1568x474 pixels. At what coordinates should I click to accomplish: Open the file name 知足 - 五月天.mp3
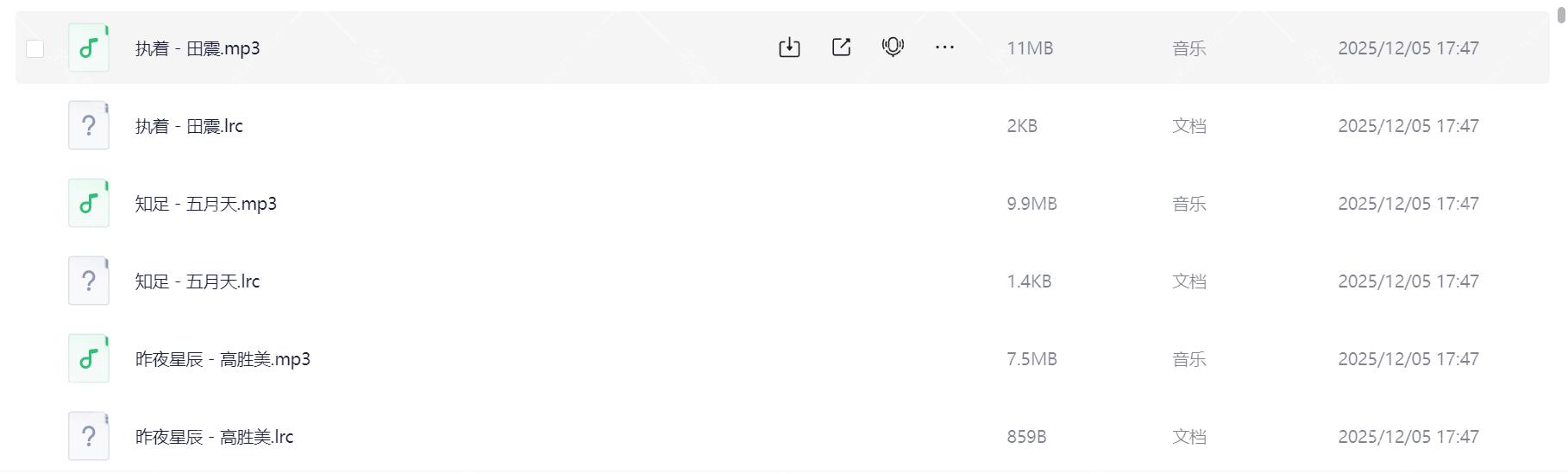point(206,204)
